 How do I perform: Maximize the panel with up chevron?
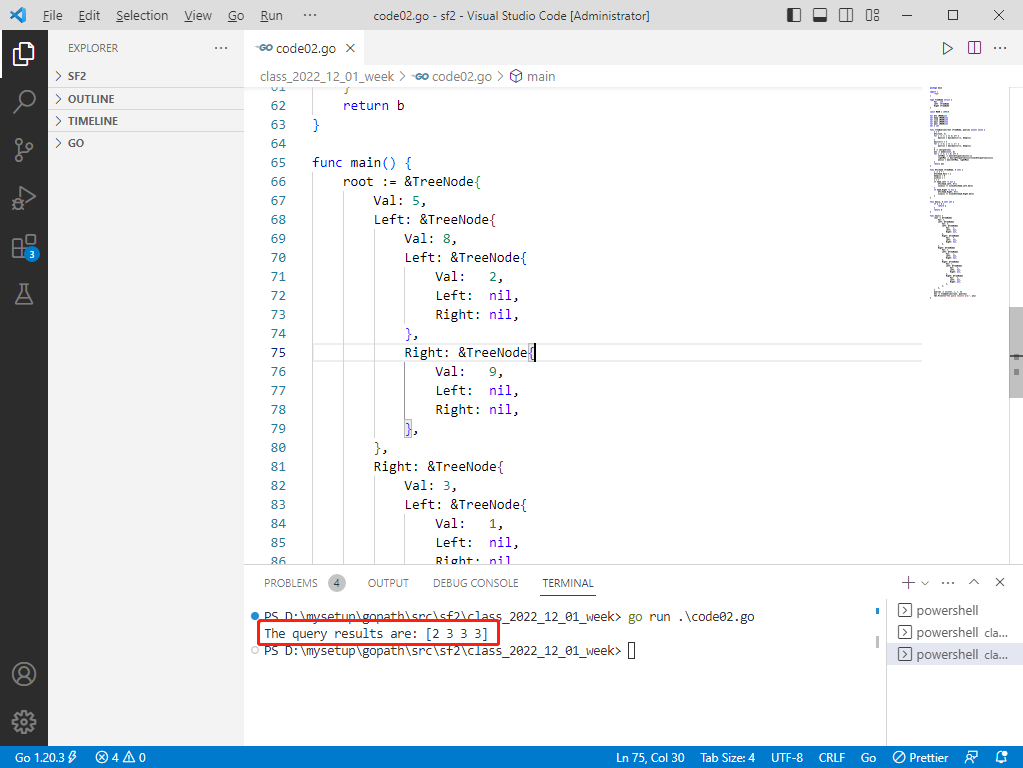[x=973, y=582]
